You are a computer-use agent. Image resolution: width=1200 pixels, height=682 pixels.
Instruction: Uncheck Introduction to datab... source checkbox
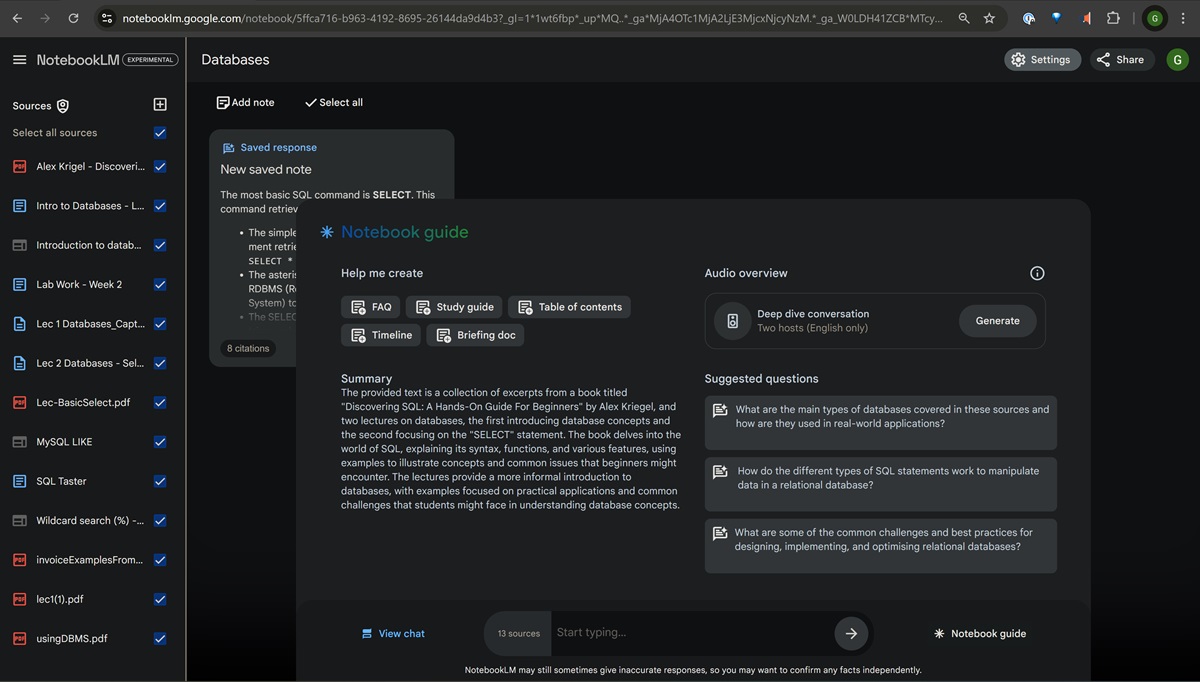tap(160, 245)
